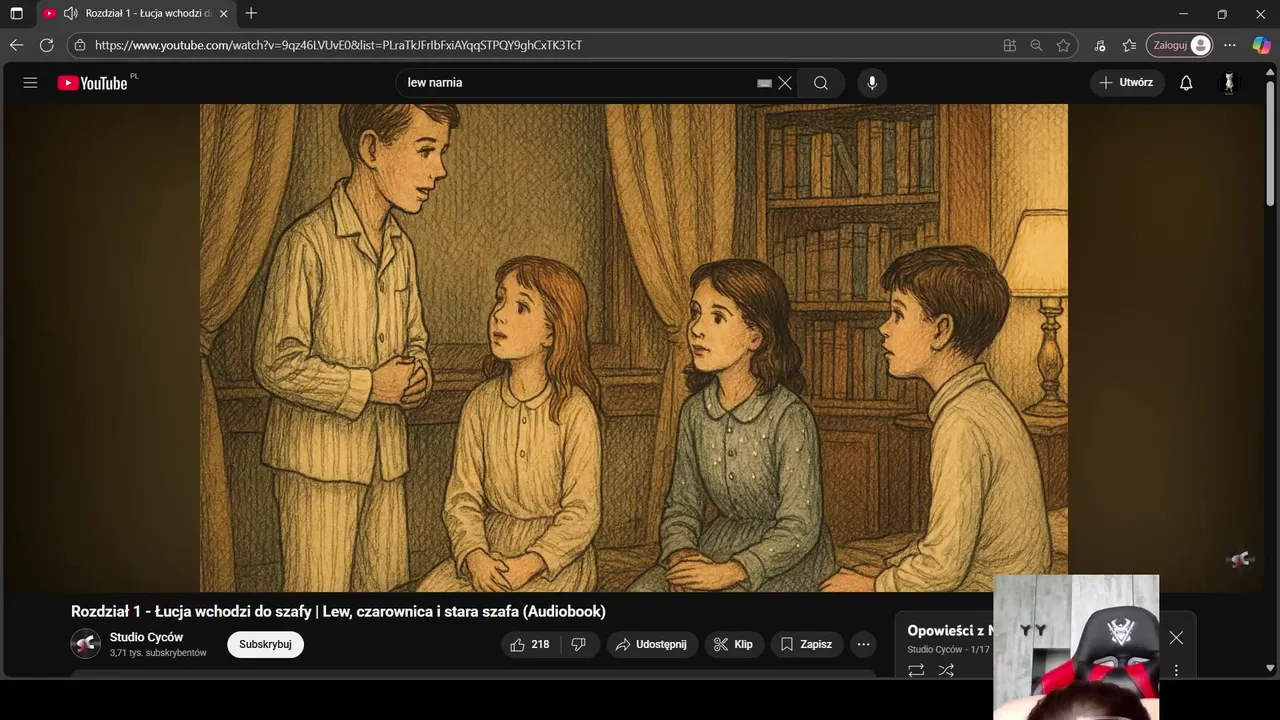1280x720 pixels.
Task: Click the video title Rozdział 1 text
Action: [338, 611]
